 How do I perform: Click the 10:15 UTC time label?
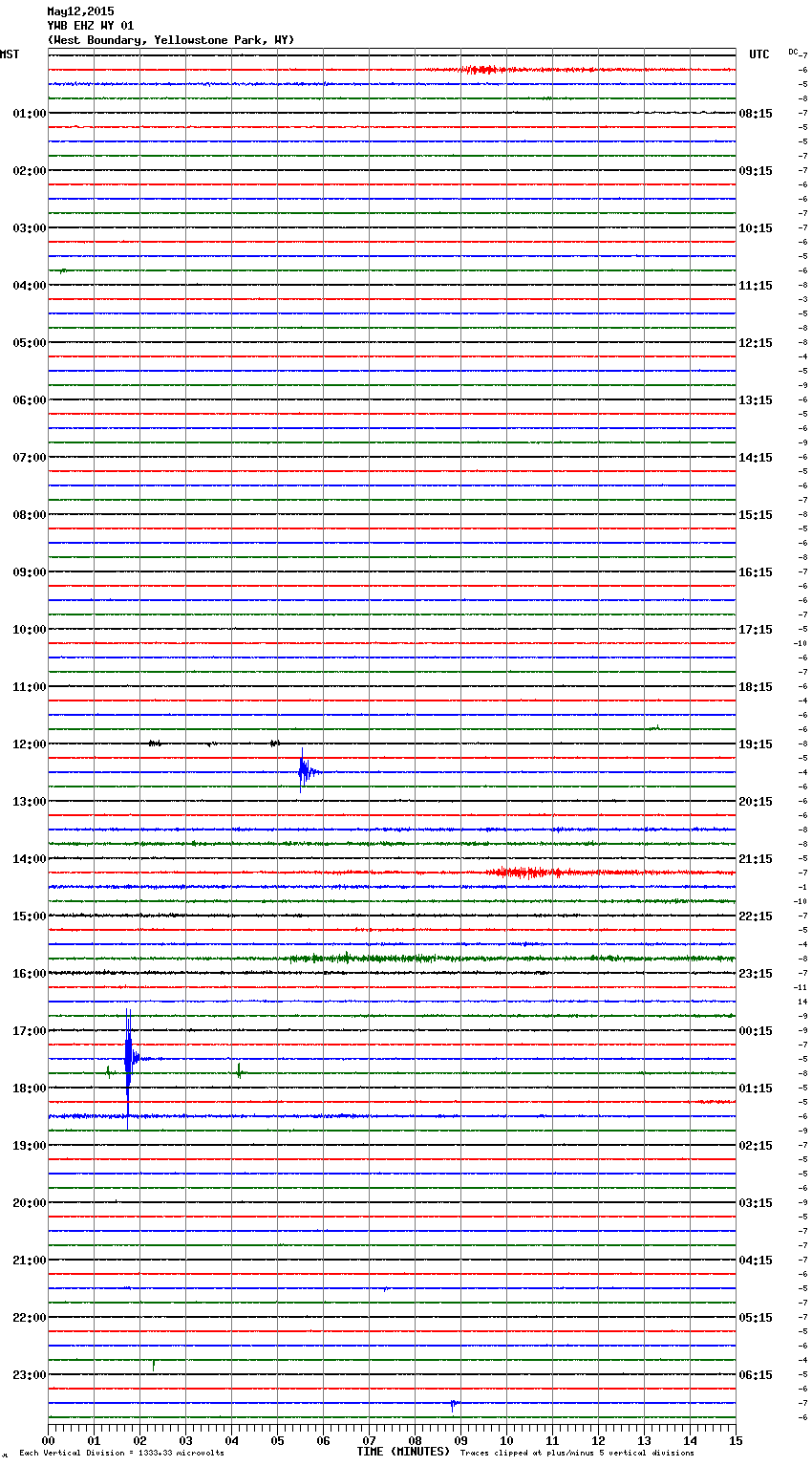756,228
